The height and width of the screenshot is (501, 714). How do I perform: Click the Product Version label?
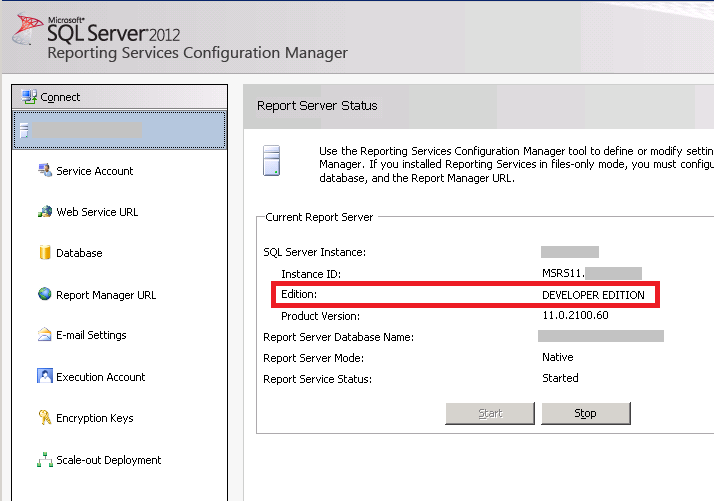tap(321, 316)
